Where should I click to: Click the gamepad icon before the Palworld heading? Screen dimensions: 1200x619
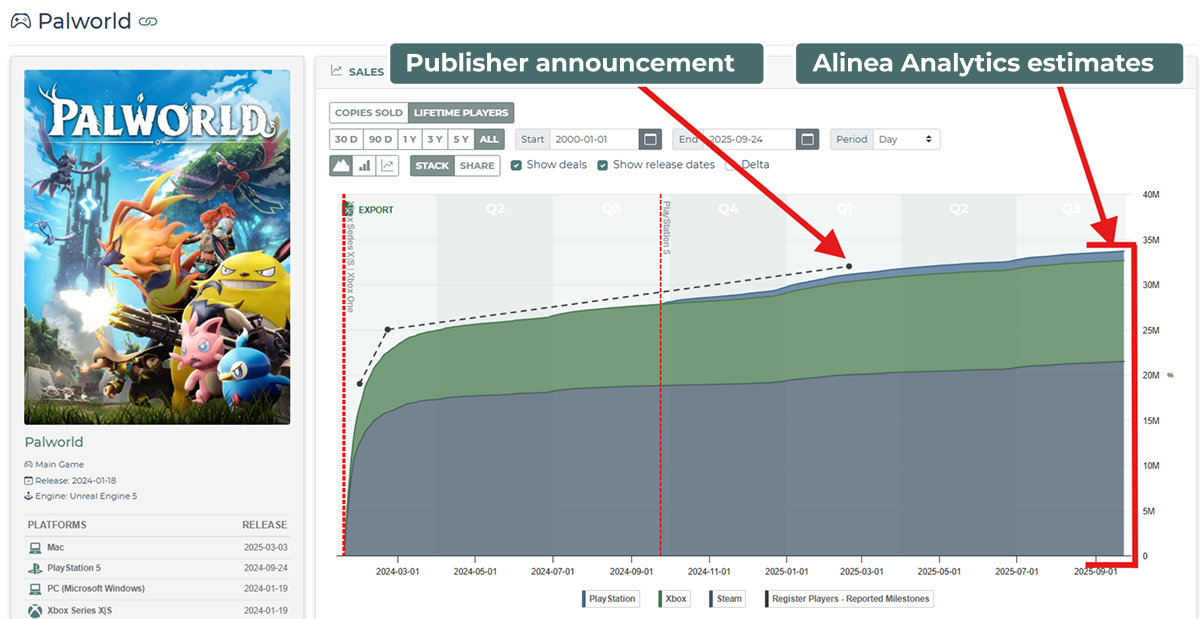tap(20, 21)
